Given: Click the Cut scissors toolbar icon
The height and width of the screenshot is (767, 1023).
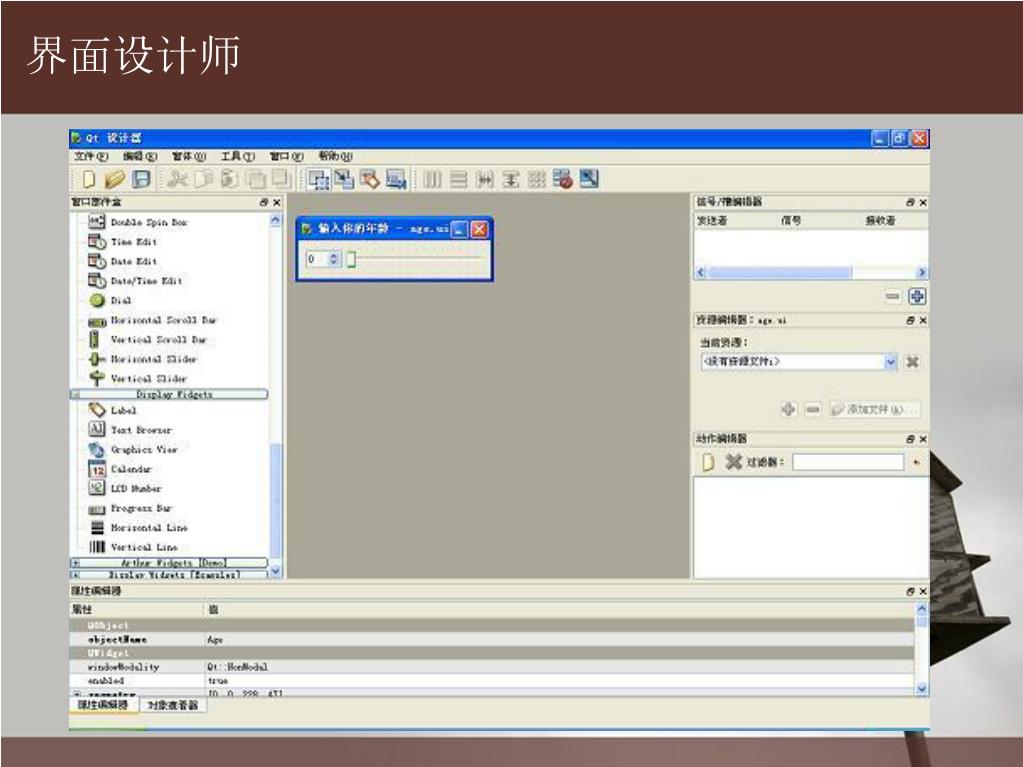Looking at the screenshot, I should [177, 179].
